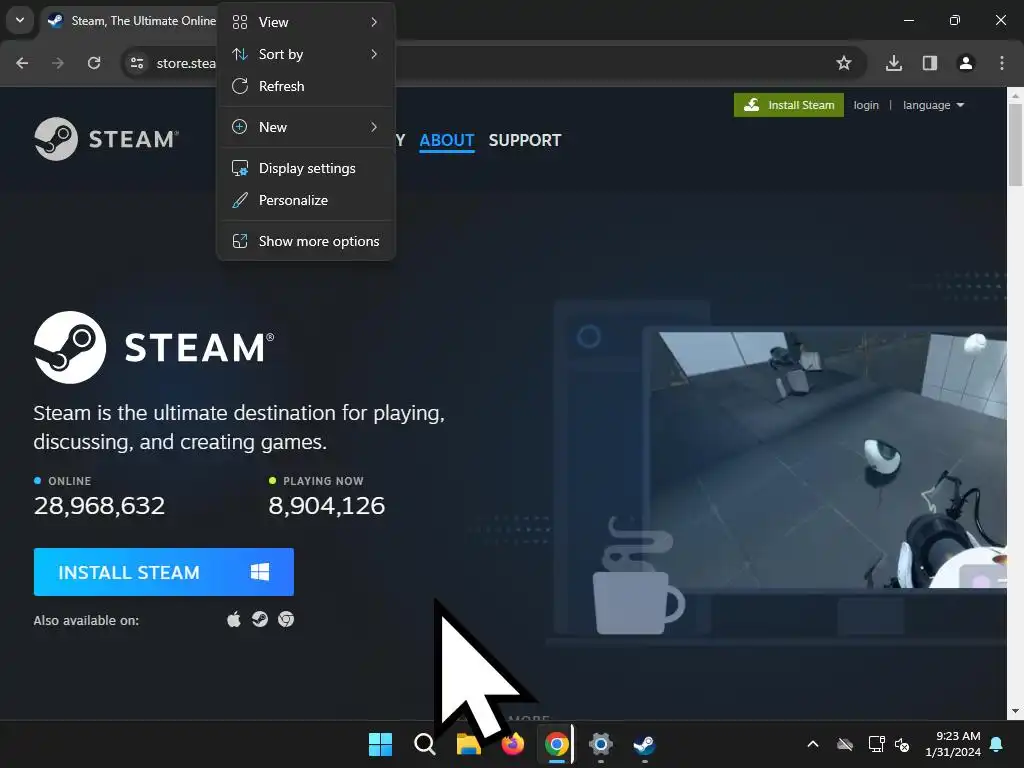Viewport: 1024px width, 768px height.
Task: Go back with browser back arrow
Action: (22, 63)
